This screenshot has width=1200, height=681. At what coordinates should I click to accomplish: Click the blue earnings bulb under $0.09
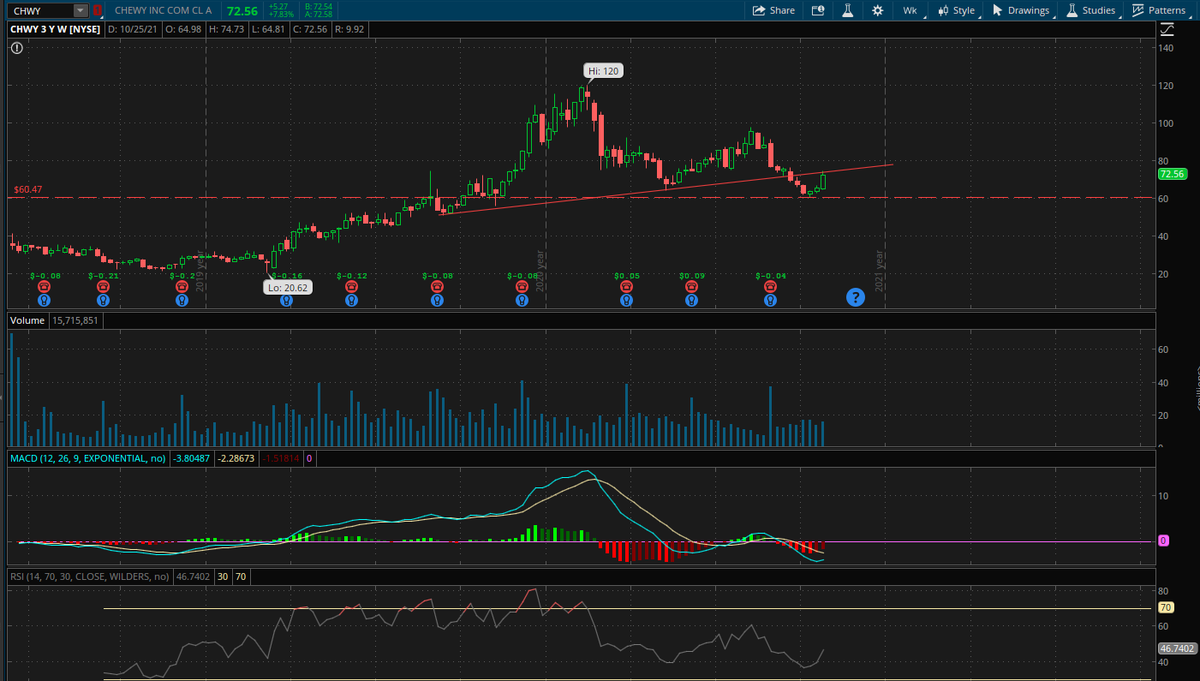(x=691, y=299)
